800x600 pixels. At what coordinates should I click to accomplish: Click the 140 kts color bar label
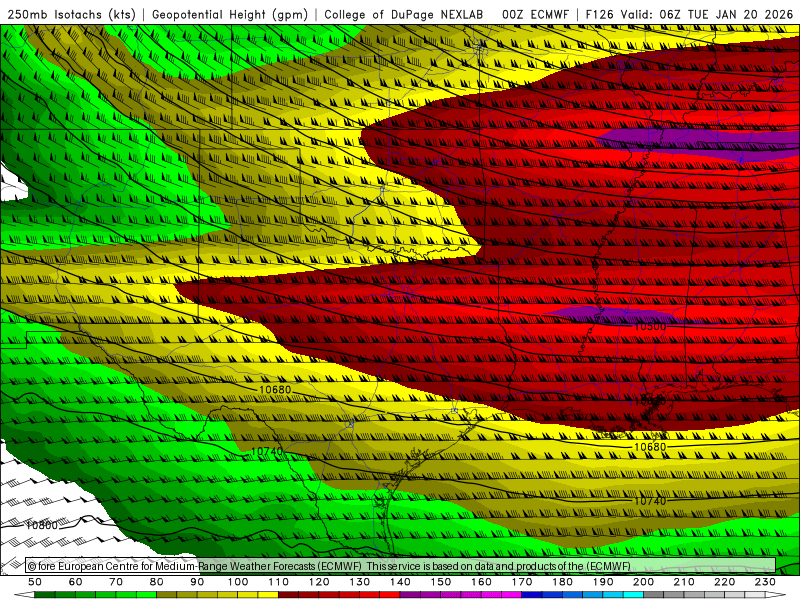pos(400,582)
